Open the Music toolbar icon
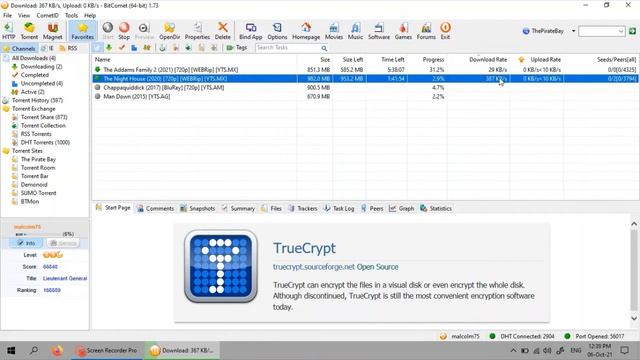This screenshot has height=360, width=640. (355, 31)
